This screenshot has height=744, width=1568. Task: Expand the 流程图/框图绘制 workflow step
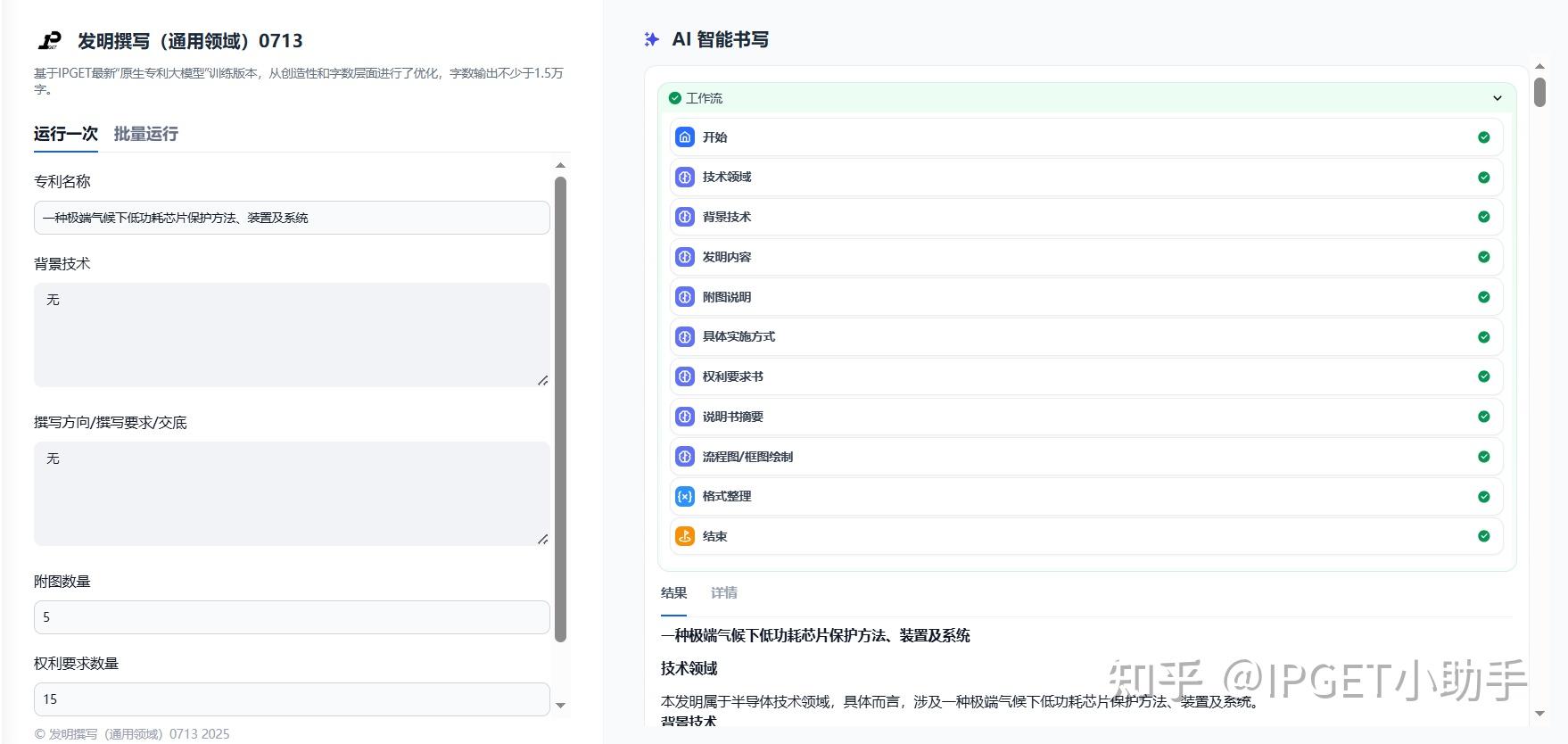[x=1085, y=457]
